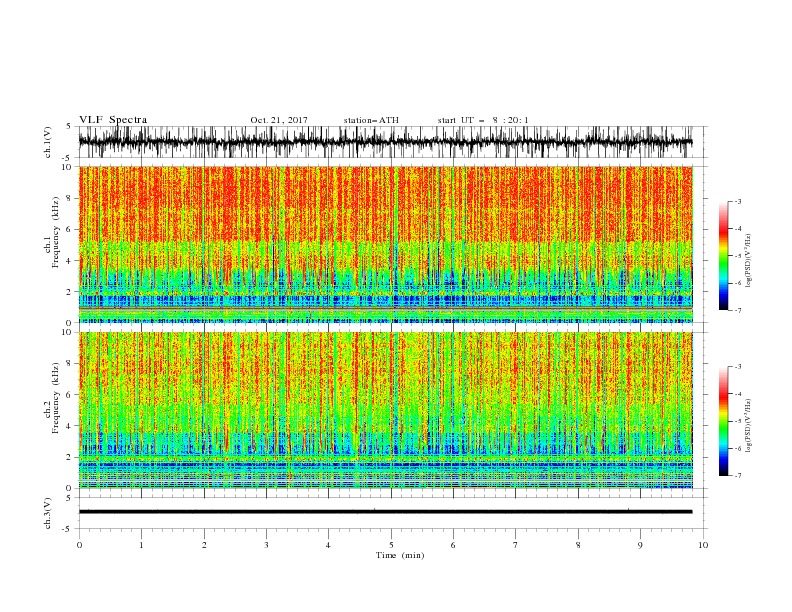
Task: Click the ch.1 color bar log(PSD) unit label
Action: (x=749, y=261)
